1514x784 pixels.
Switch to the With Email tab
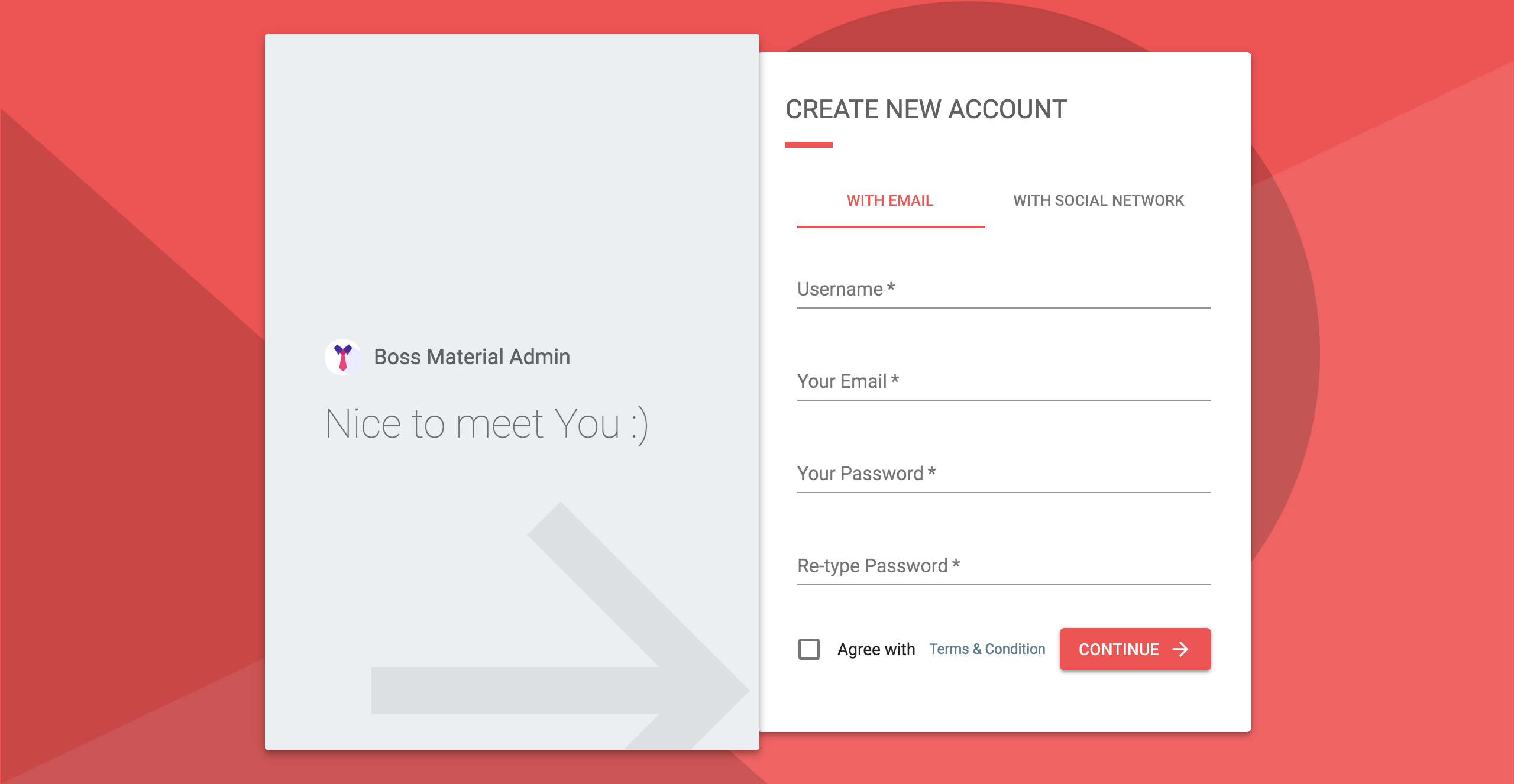pyautogui.click(x=890, y=201)
